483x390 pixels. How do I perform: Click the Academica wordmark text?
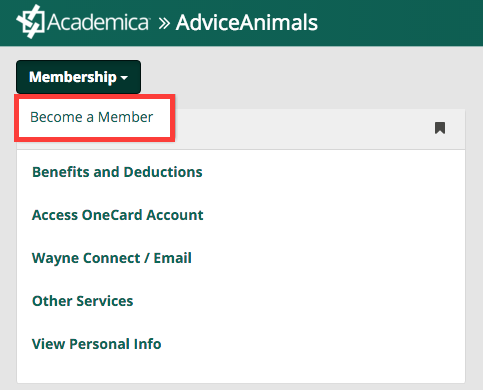[x=99, y=23]
